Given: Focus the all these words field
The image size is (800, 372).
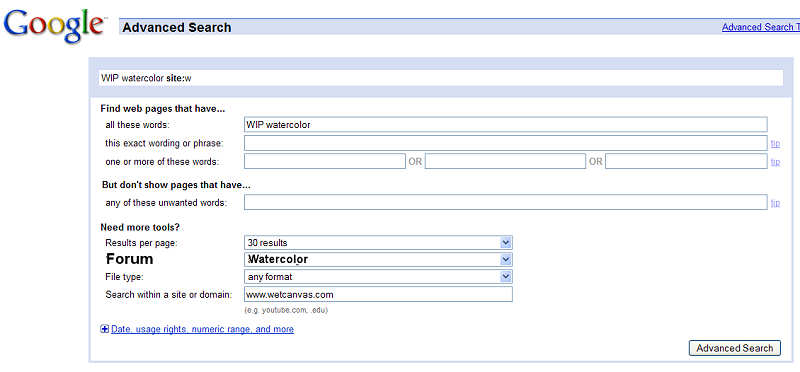Looking at the screenshot, I should click(x=506, y=125).
